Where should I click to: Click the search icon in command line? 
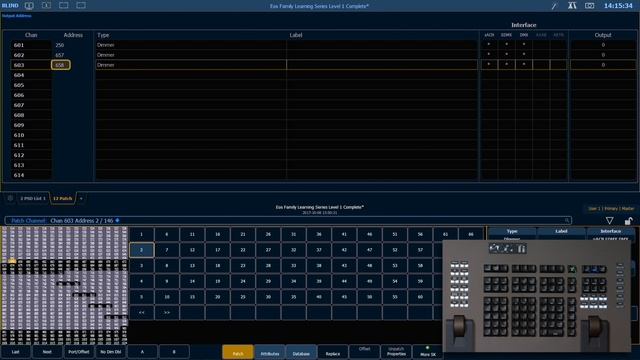point(567,220)
